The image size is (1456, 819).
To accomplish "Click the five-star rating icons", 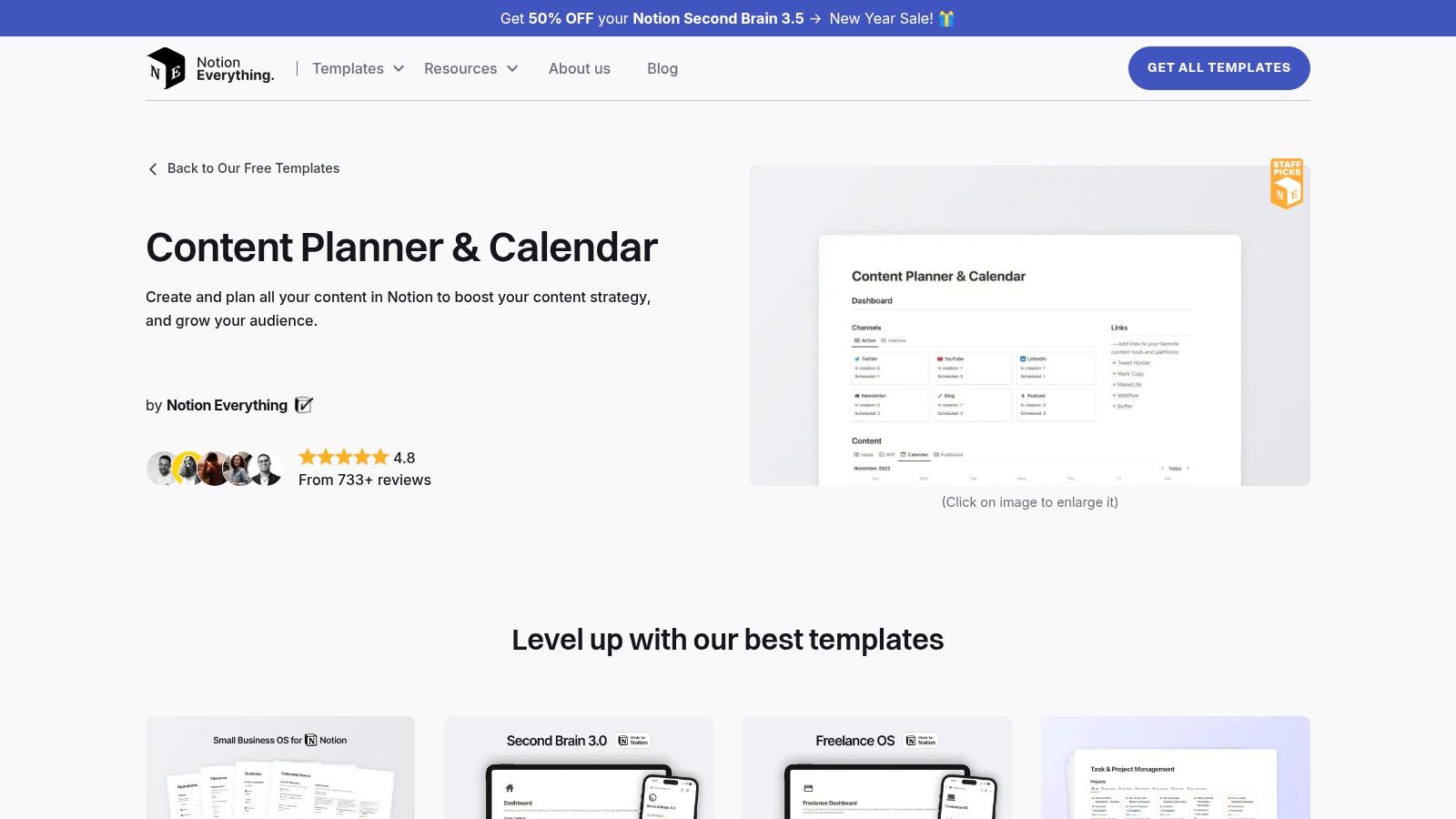I will pyautogui.click(x=343, y=457).
